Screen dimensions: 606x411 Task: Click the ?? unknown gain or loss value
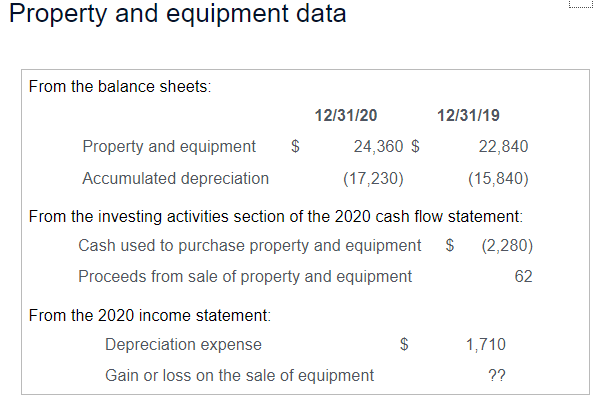pyautogui.click(x=495, y=375)
